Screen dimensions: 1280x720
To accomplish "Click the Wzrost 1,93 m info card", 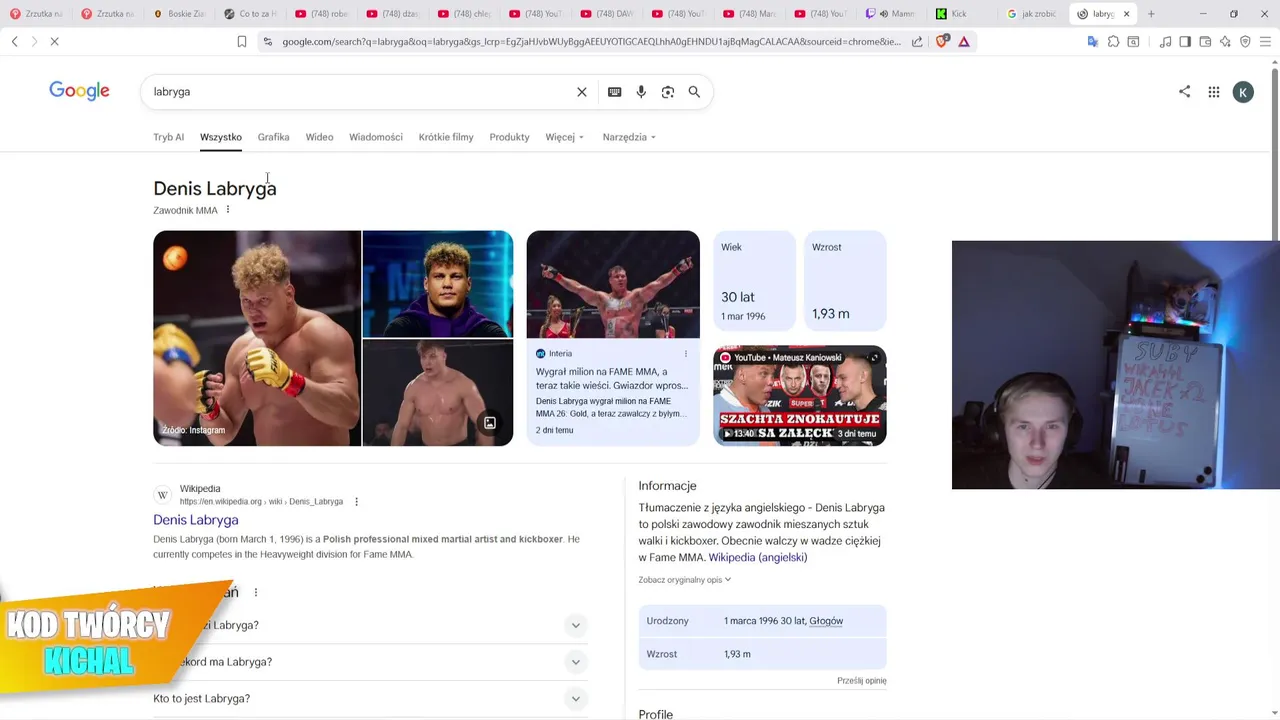I will [845, 281].
